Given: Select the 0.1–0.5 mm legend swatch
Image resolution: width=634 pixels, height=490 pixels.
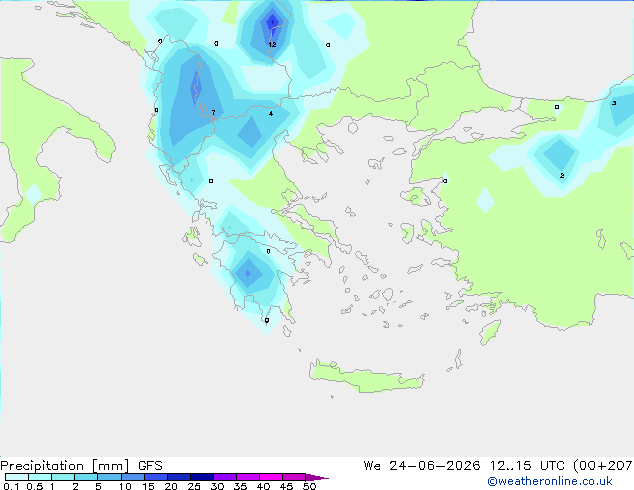Looking at the screenshot, I should click(x=17, y=477).
